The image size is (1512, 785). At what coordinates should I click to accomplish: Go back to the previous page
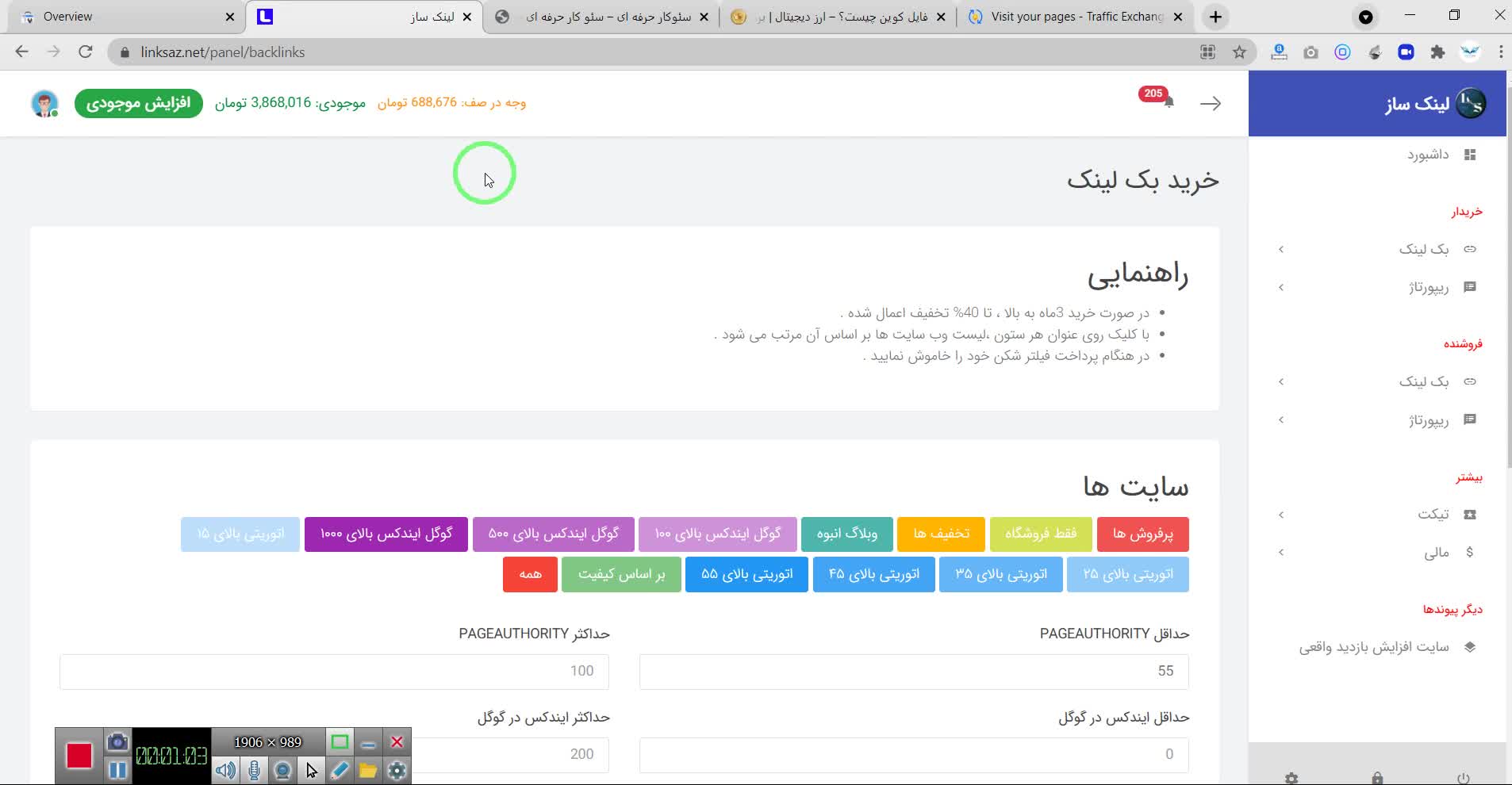pyautogui.click(x=22, y=52)
